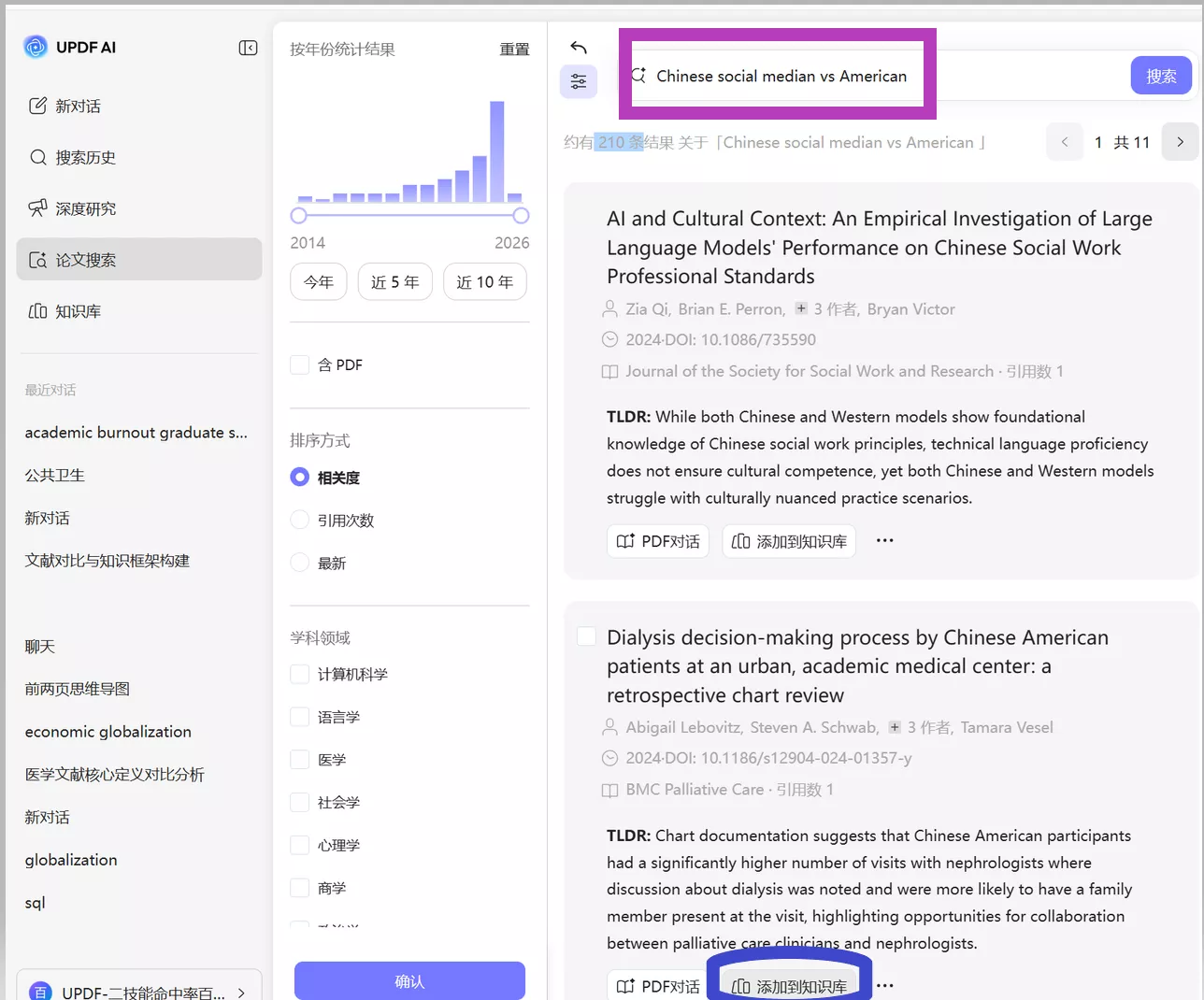The height and width of the screenshot is (1000, 1204).
Task: Expand hidden authors of the first paper
Action: [801, 308]
